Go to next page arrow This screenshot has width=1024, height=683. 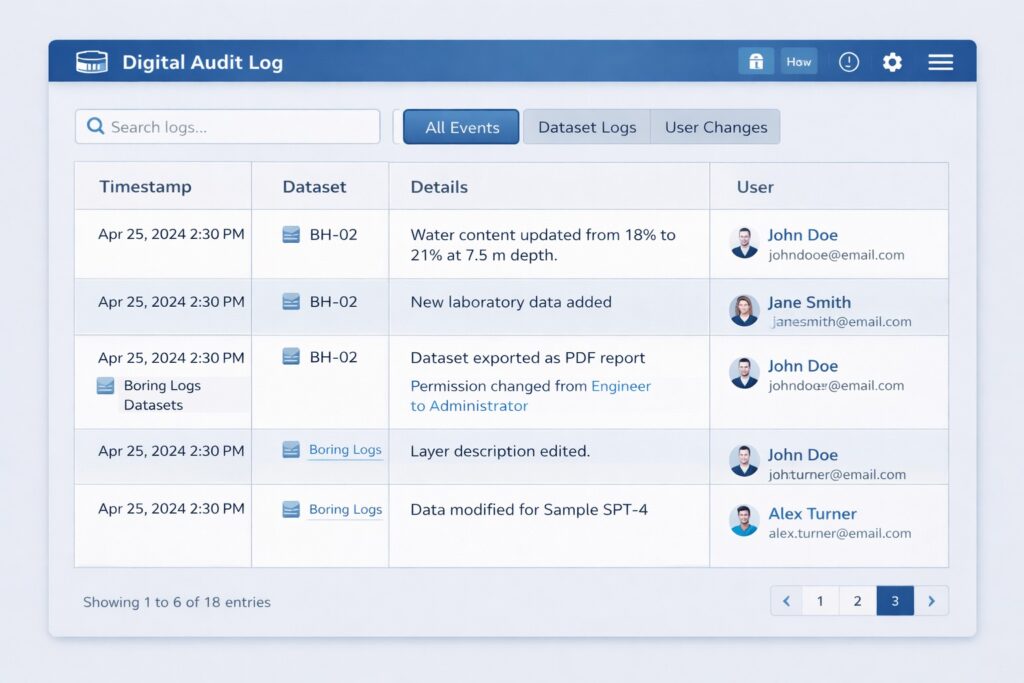931,601
